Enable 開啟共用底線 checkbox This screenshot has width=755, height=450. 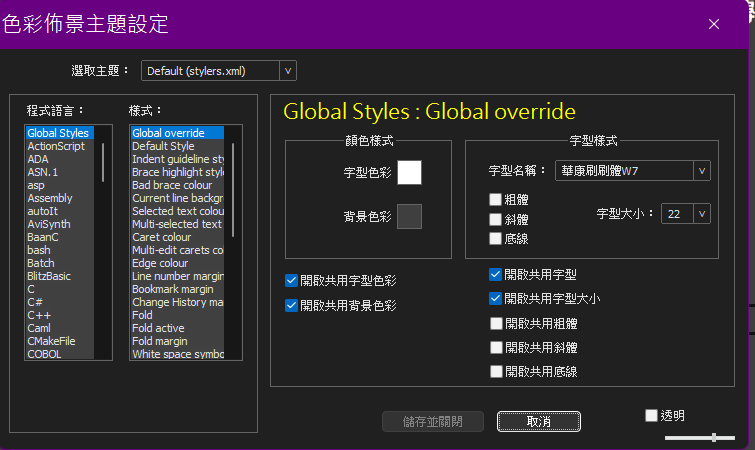tap(496, 371)
